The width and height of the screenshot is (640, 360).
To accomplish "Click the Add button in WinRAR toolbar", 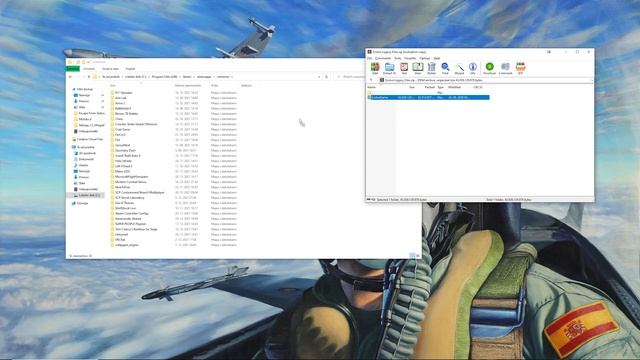I will click(375, 68).
